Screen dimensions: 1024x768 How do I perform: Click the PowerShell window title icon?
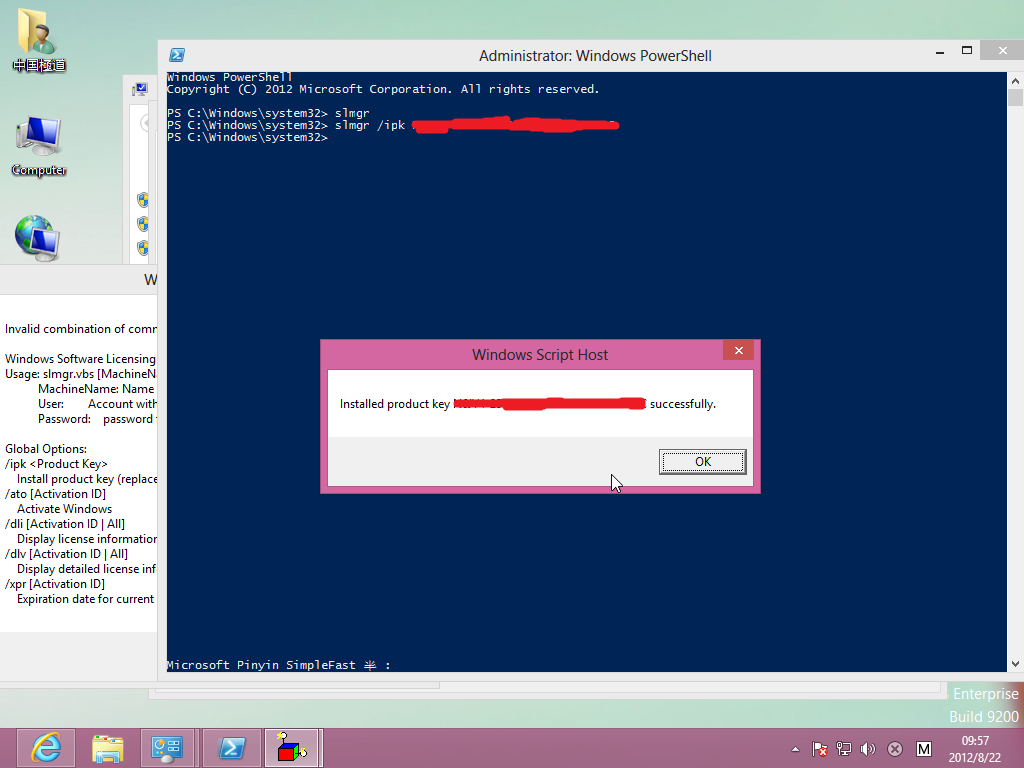point(177,56)
